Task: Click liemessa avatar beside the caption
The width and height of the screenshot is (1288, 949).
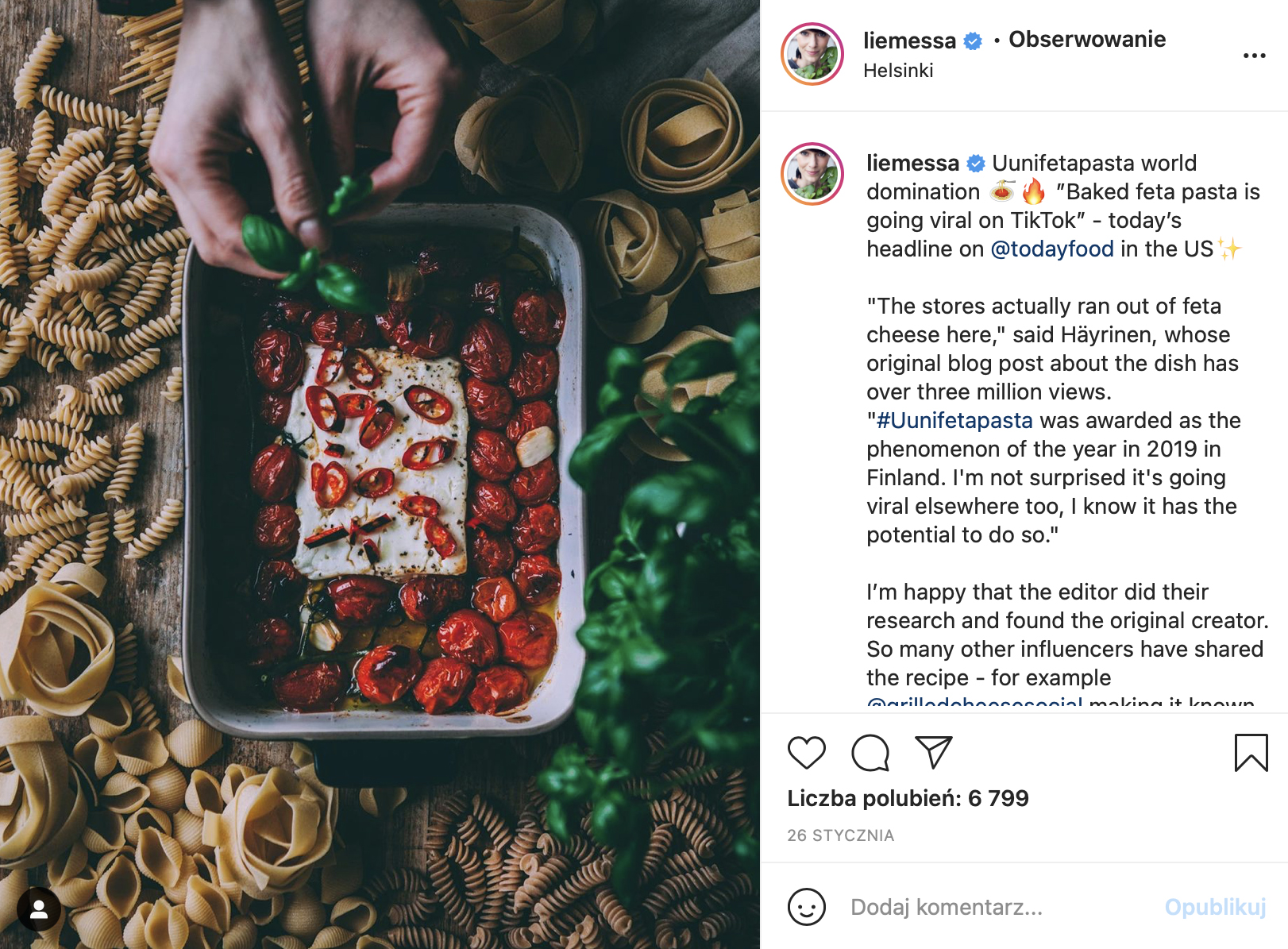Action: [x=812, y=174]
